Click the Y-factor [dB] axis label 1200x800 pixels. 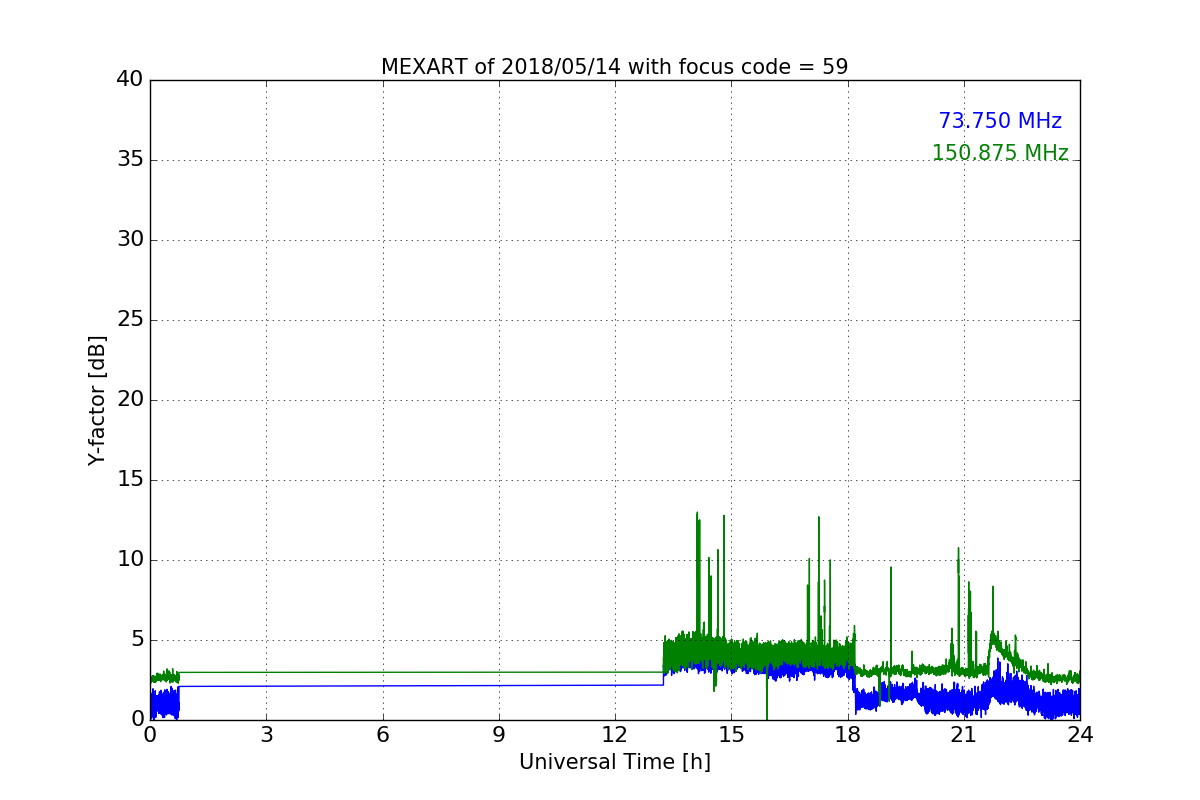(97, 400)
